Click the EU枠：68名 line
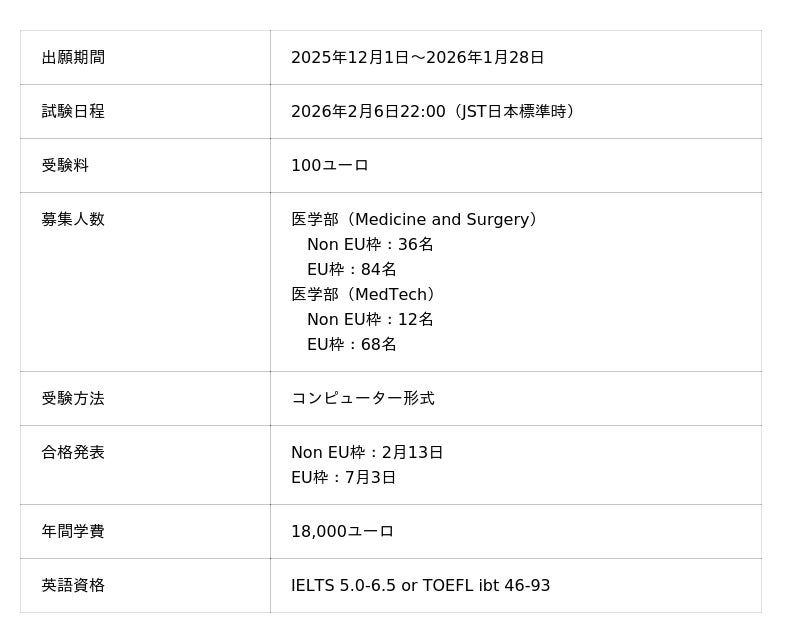 (351, 345)
